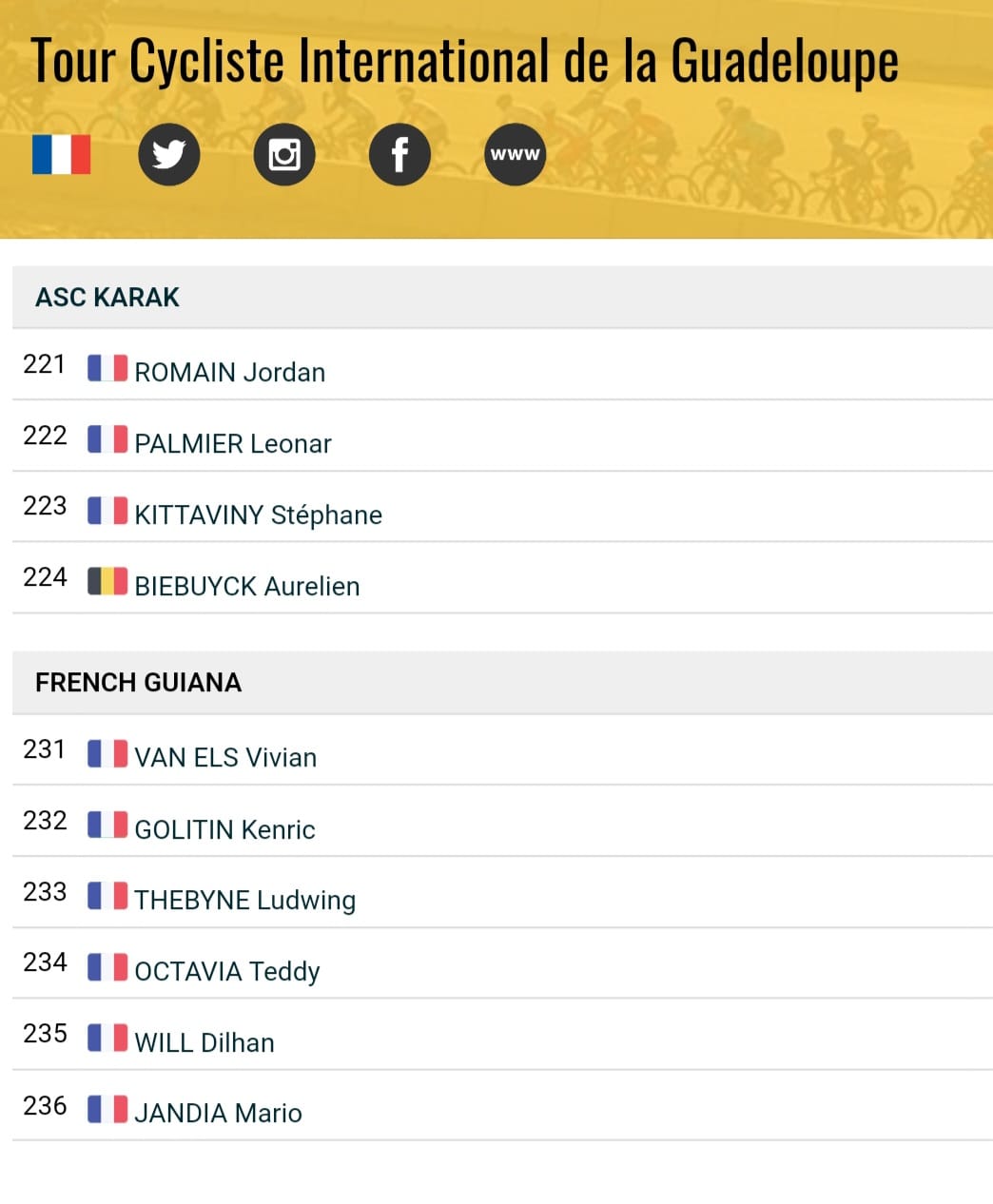This screenshot has height=1204, width=993.
Task: Open rider PALMIER Leonar's profile
Action: point(233,443)
